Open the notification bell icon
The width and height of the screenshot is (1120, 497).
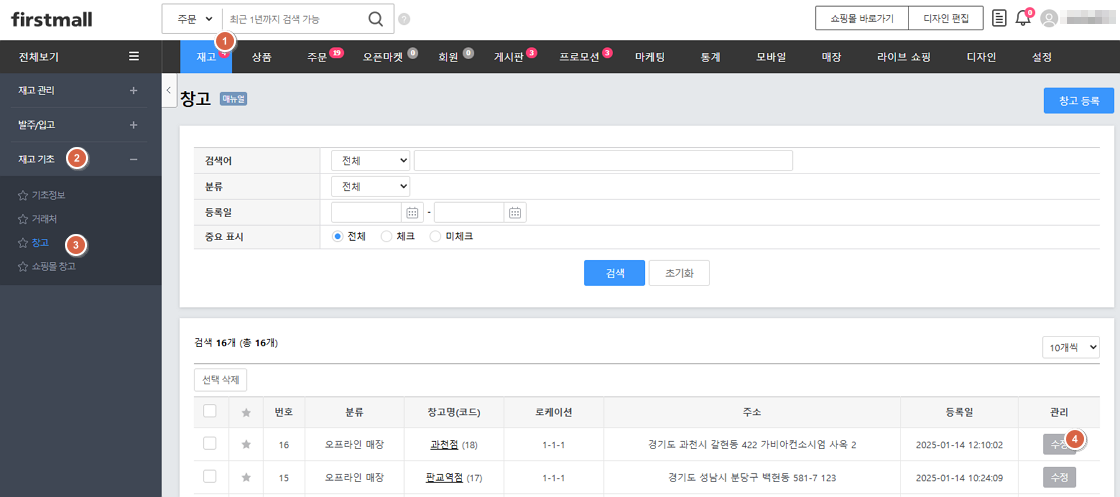[1022, 18]
